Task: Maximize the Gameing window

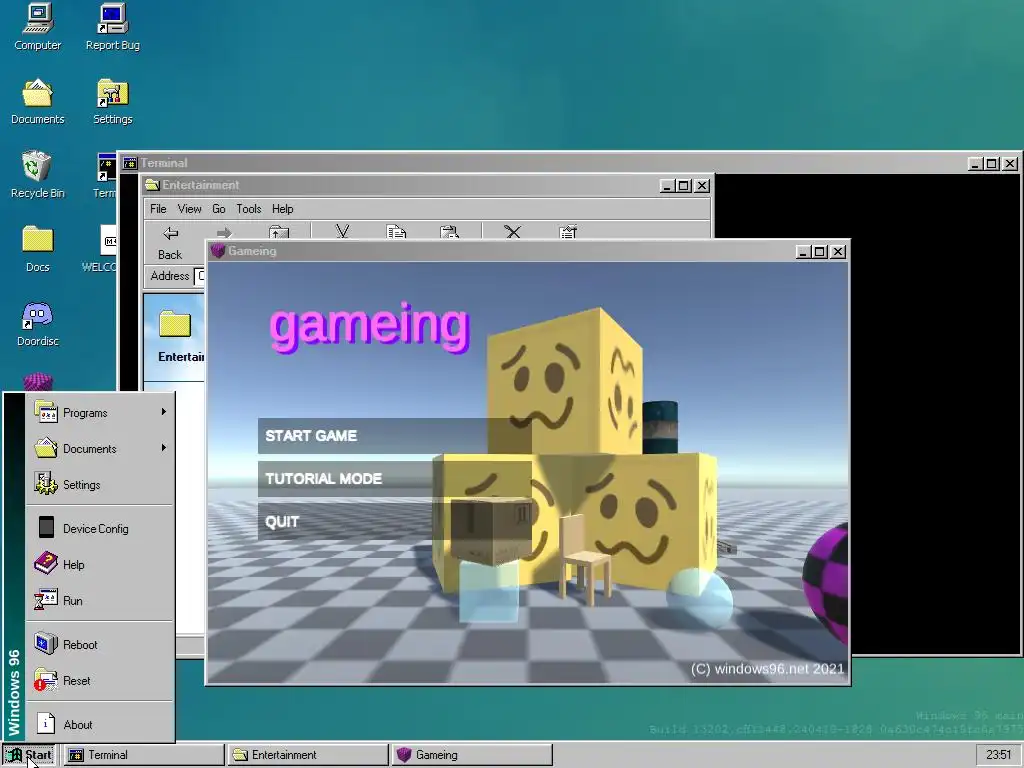Action: coord(821,251)
